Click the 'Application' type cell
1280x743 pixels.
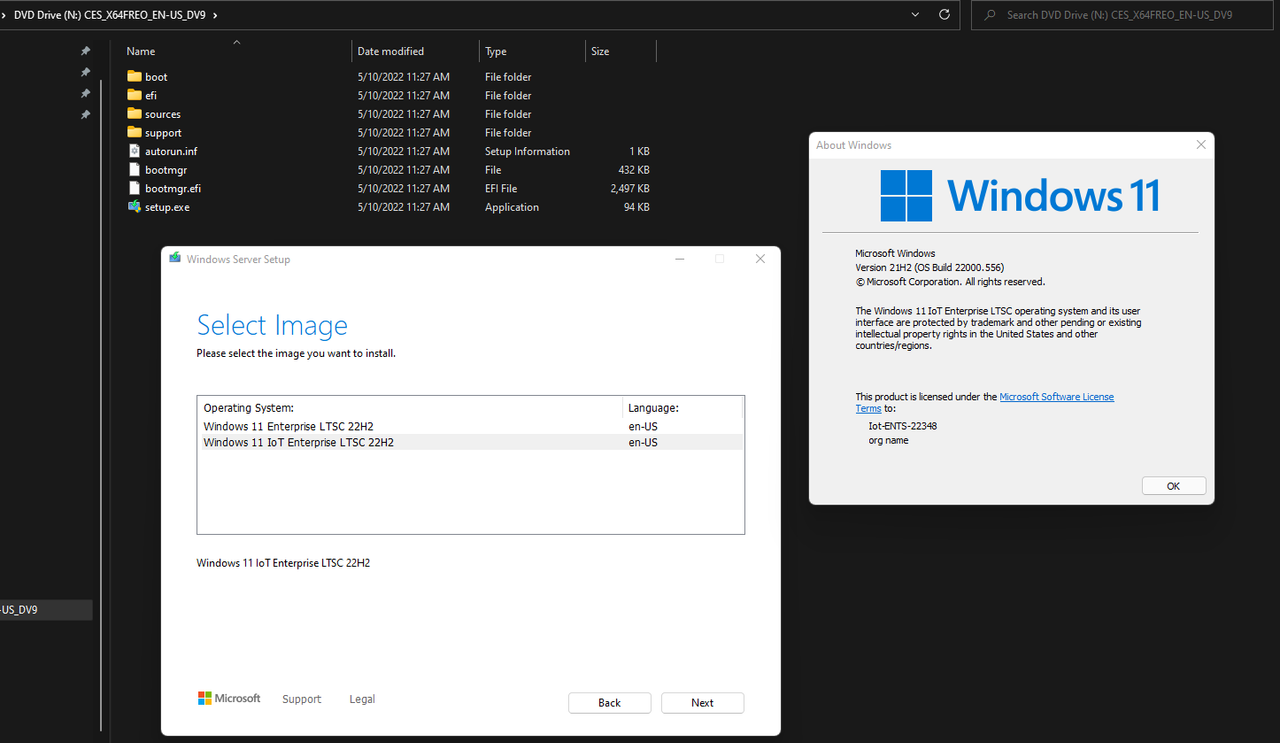(x=512, y=207)
